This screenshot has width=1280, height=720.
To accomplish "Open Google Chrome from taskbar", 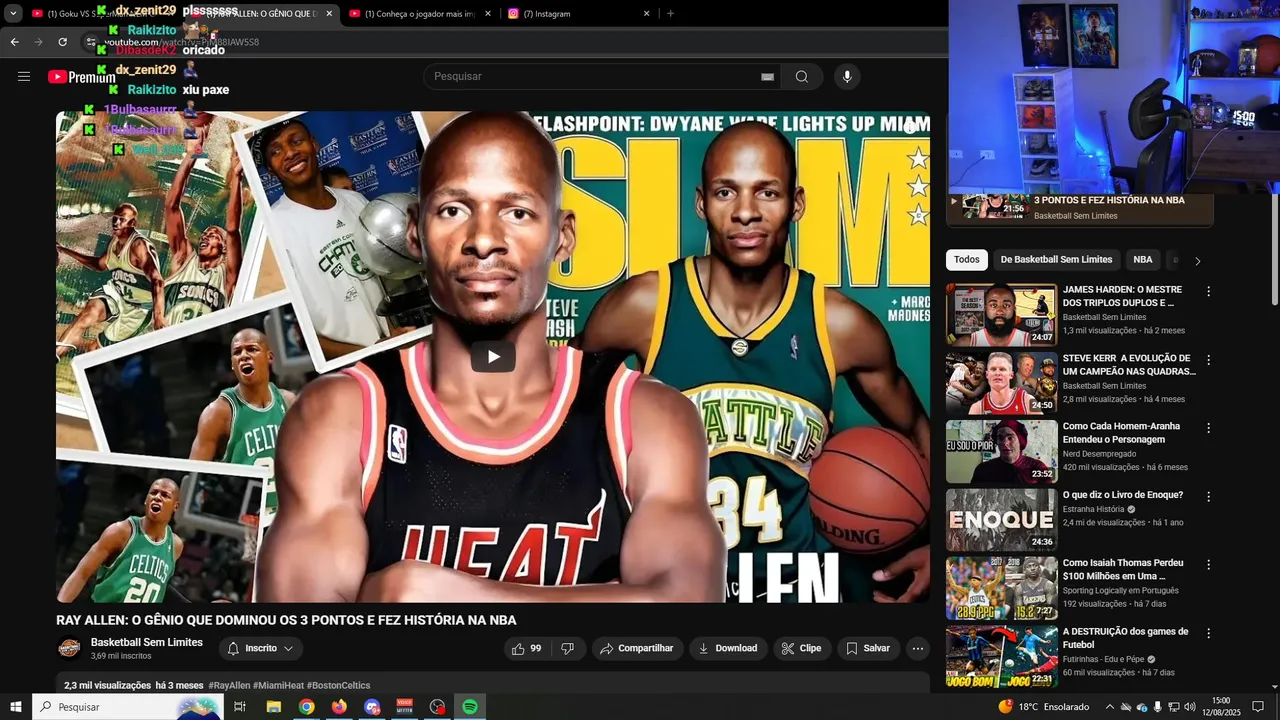I will tap(306, 707).
